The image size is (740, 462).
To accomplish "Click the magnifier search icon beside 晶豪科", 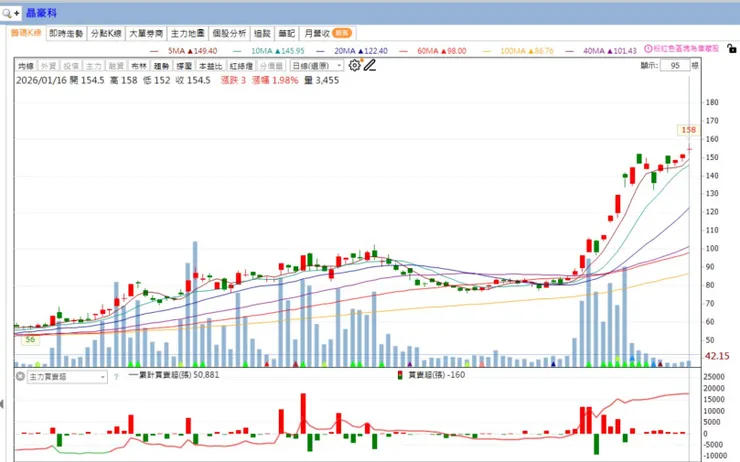I will 7,13.
